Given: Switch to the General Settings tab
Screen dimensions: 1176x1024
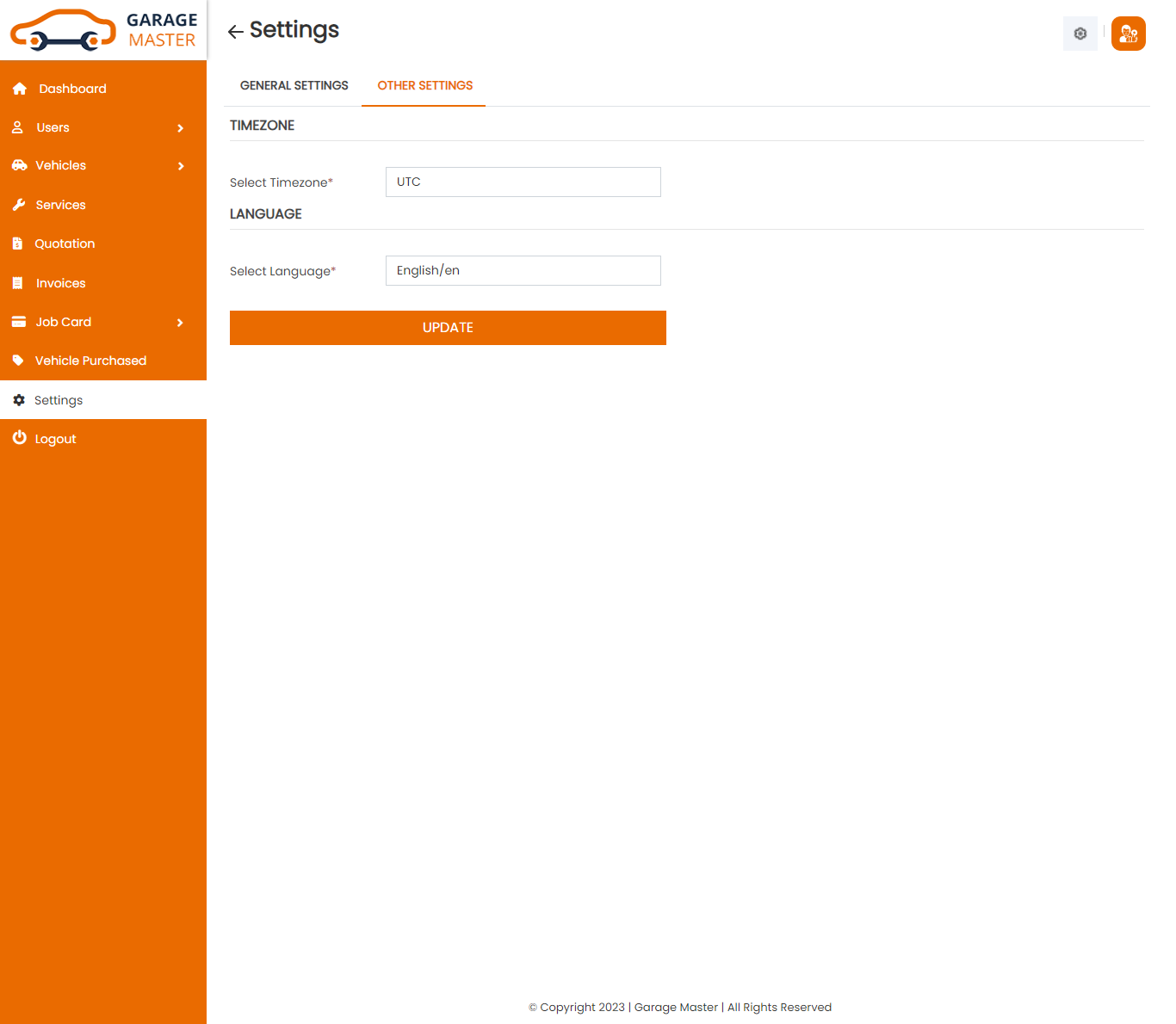Looking at the screenshot, I should tap(294, 85).
